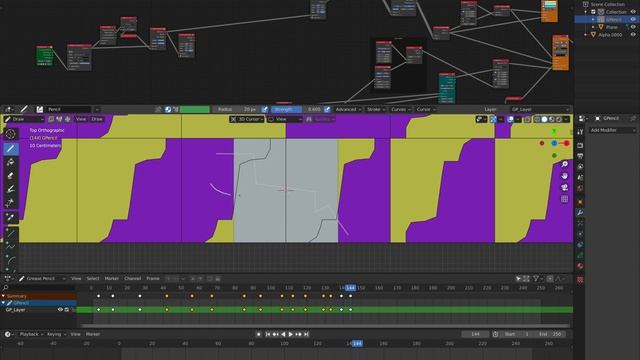The image size is (640, 360).
Task: Toggle GP_Layer visibility eye in dope sheet
Action: (x=60, y=310)
